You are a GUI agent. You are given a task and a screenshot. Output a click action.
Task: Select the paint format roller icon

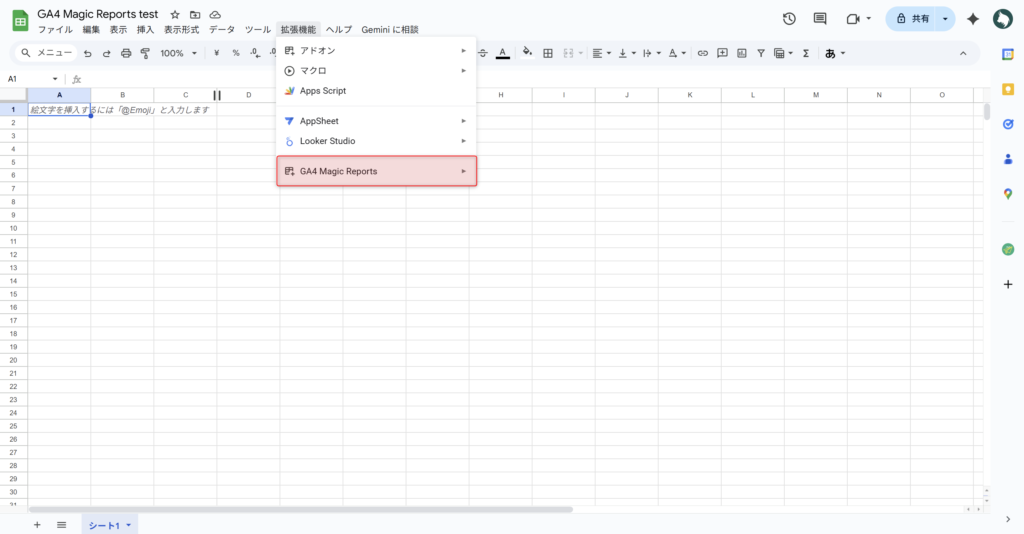point(145,54)
